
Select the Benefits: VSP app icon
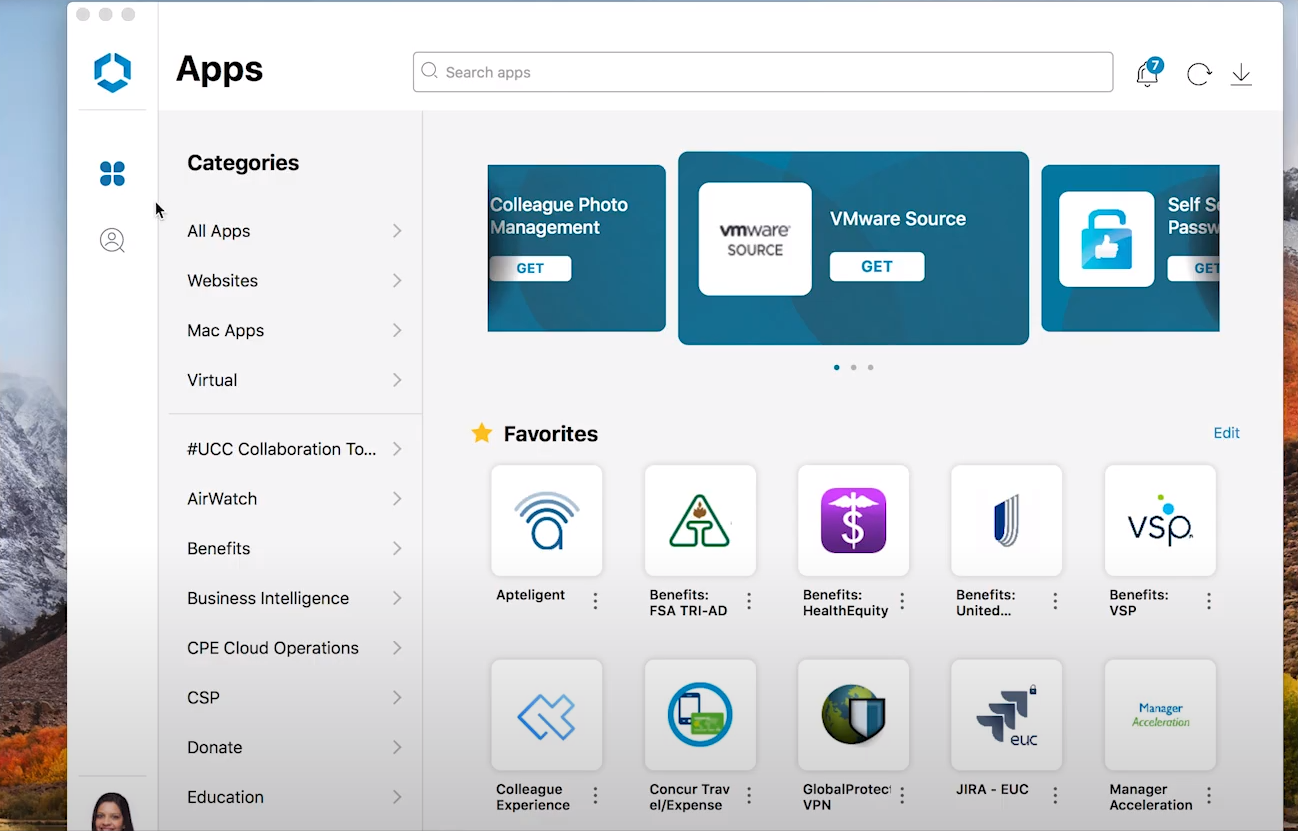point(1159,520)
